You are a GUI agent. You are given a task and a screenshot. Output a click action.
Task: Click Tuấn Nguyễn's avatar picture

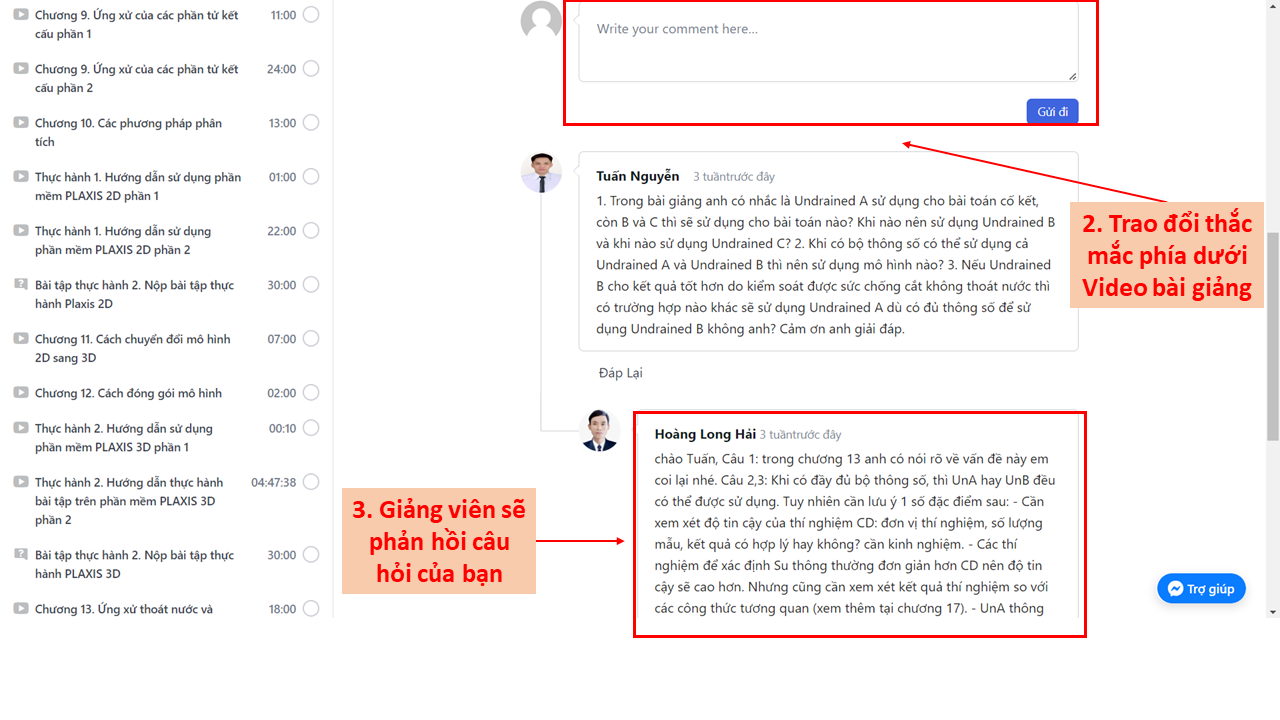541,172
